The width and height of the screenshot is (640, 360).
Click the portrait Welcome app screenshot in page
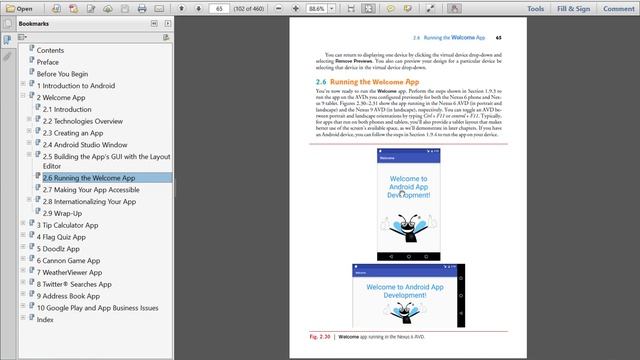tap(409, 204)
